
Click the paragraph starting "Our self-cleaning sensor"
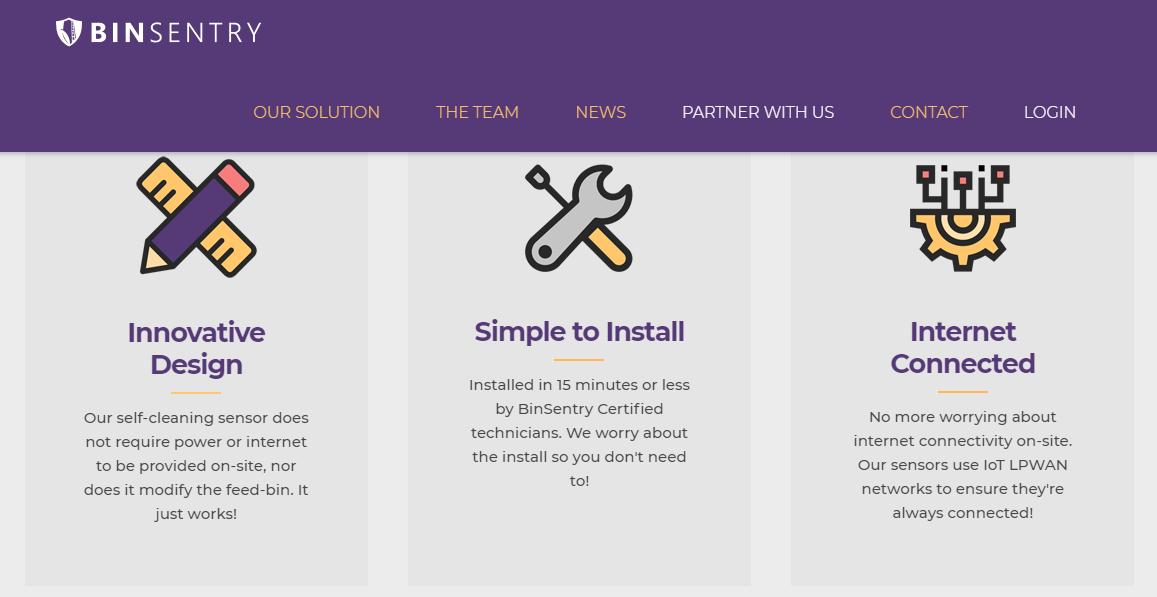(196, 466)
